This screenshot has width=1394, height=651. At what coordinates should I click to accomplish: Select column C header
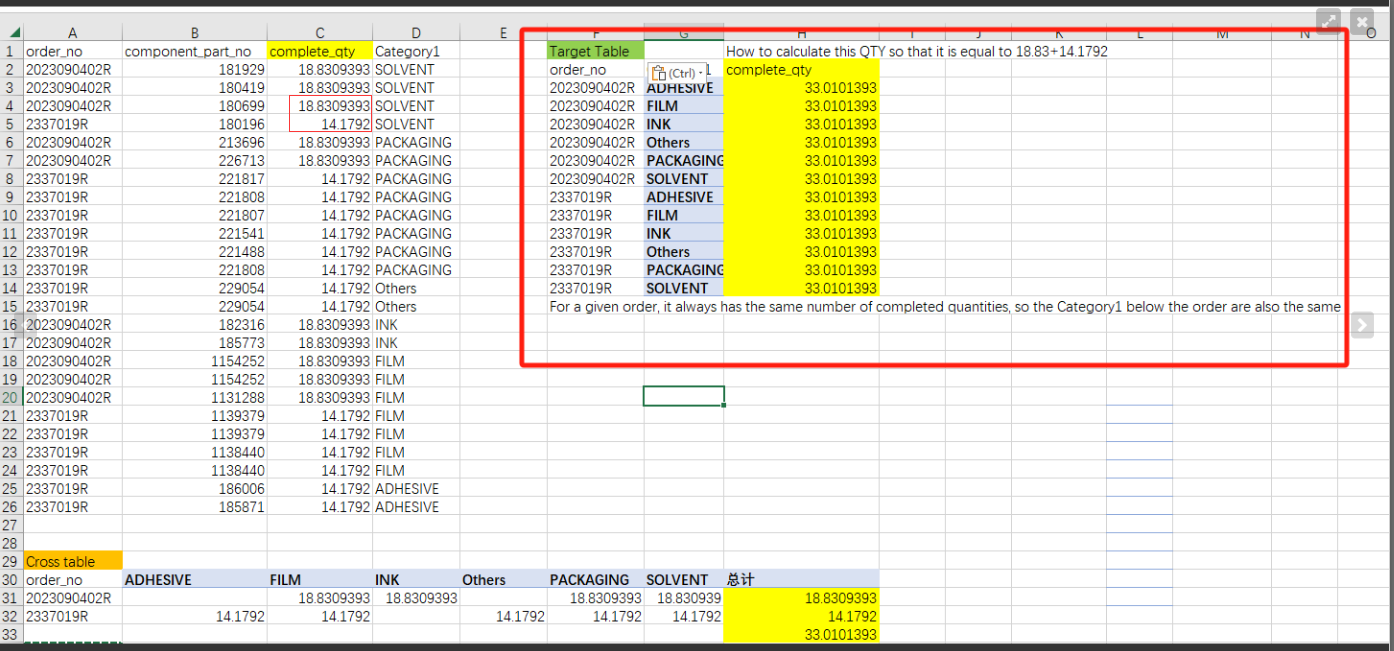point(320,33)
